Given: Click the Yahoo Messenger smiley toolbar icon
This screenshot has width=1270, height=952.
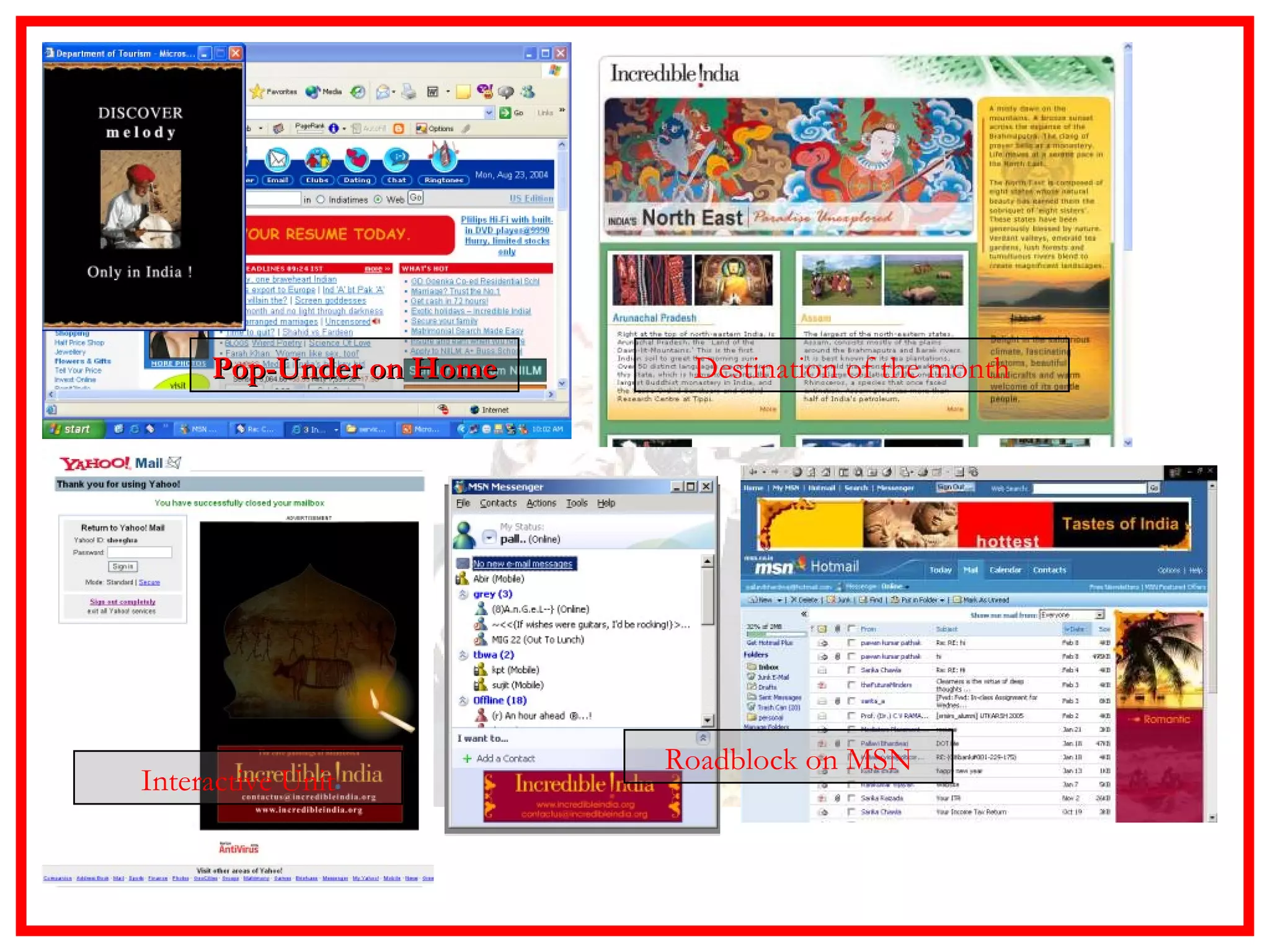Looking at the screenshot, I should point(484,91).
